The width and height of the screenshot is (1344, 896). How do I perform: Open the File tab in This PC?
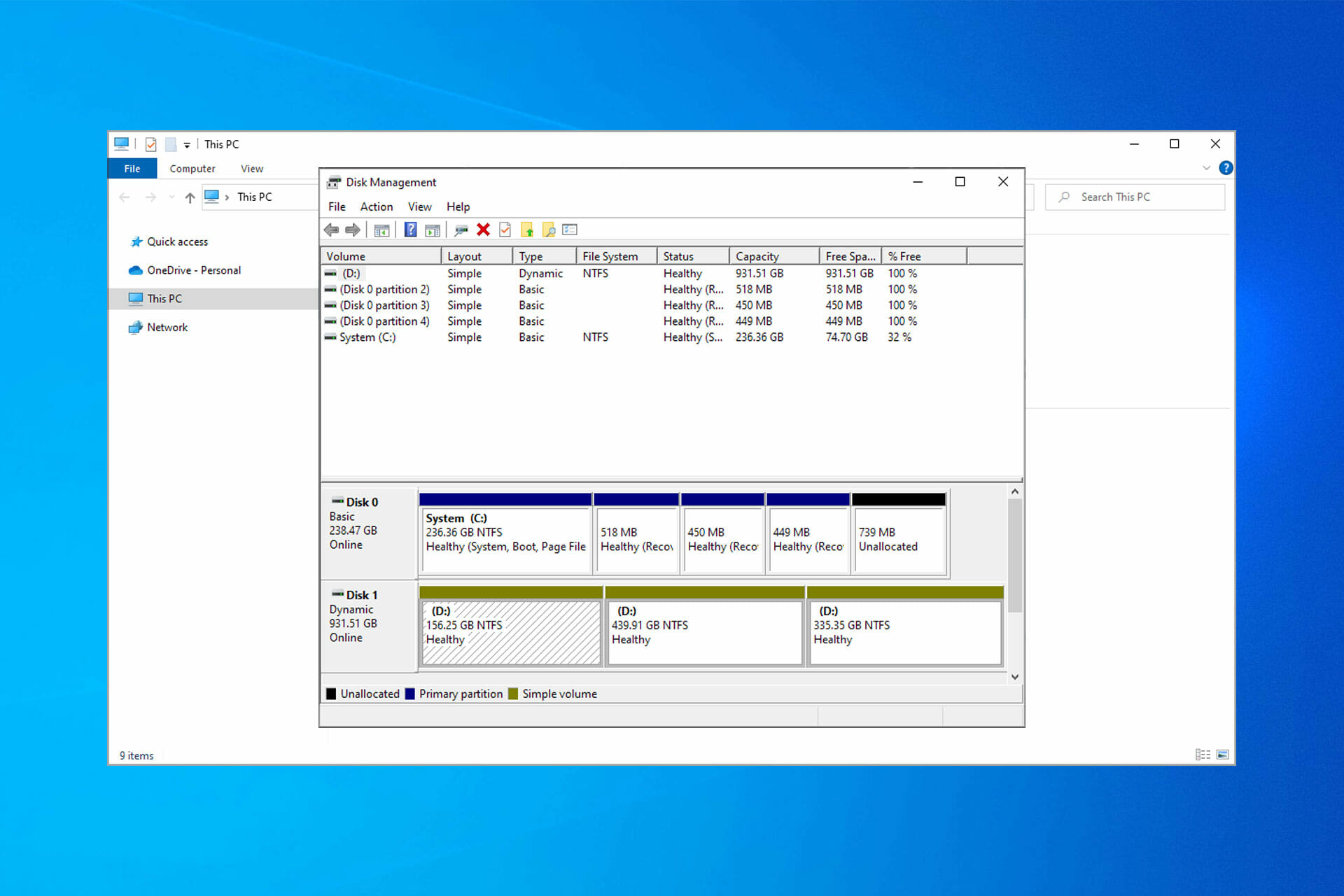[x=132, y=169]
